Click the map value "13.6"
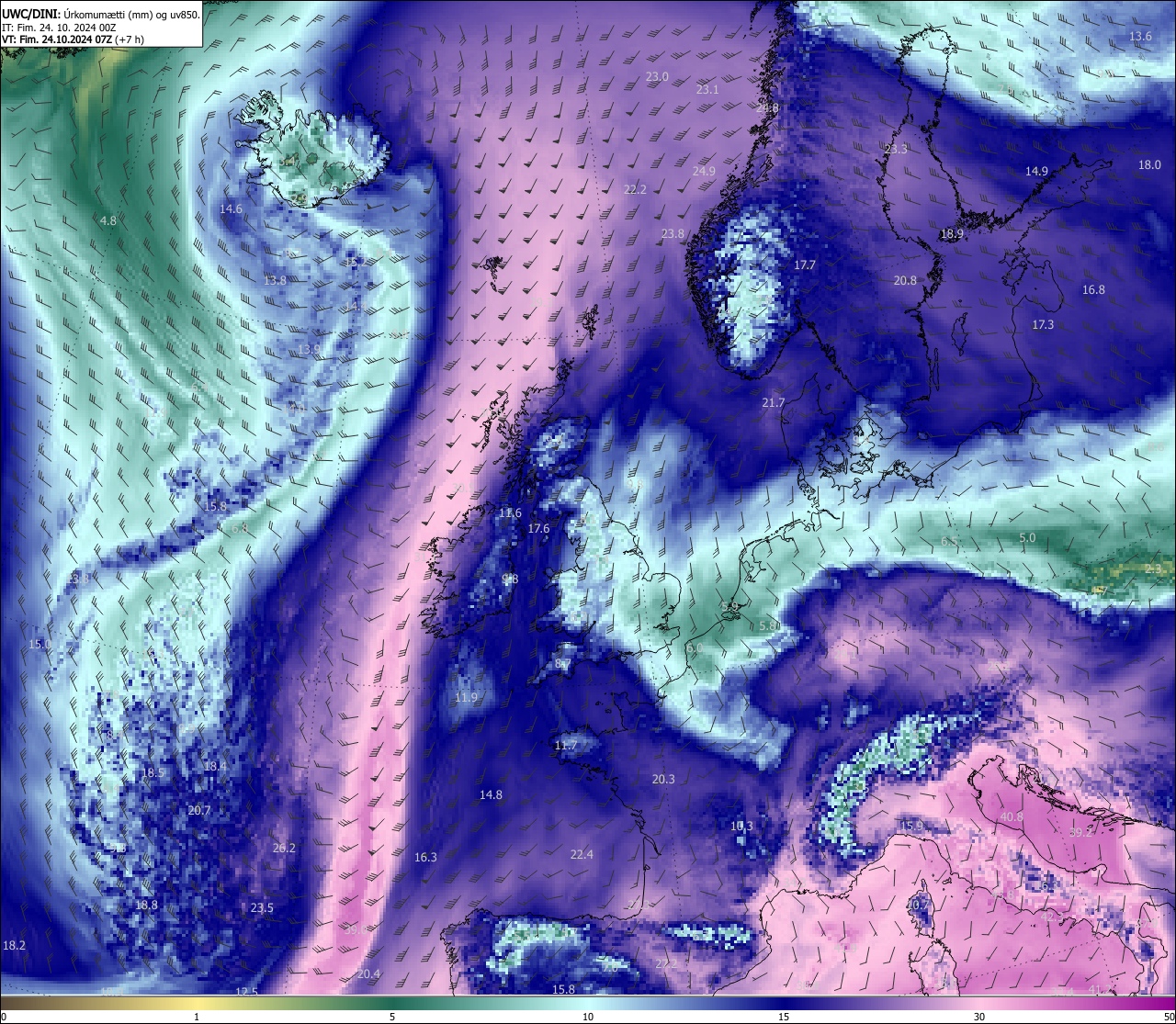 [x=1139, y=37]
